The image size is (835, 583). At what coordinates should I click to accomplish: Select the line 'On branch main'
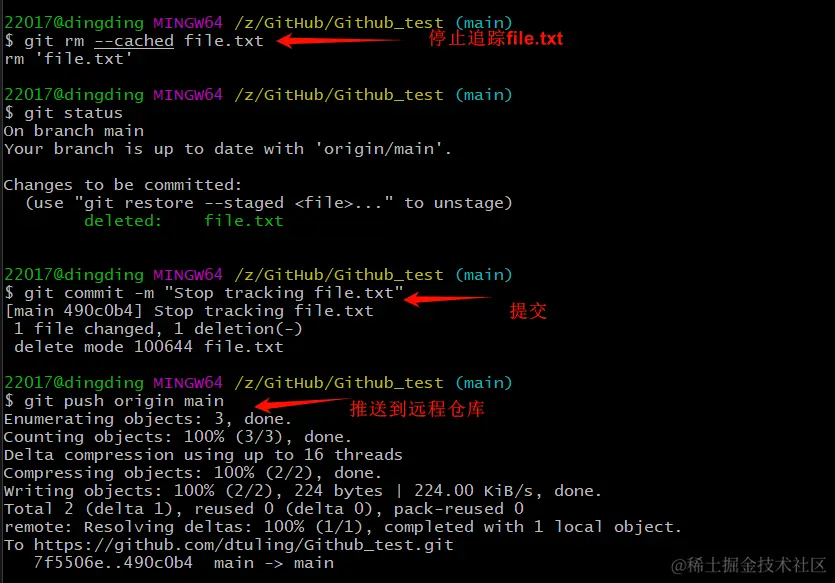point(73,131)
